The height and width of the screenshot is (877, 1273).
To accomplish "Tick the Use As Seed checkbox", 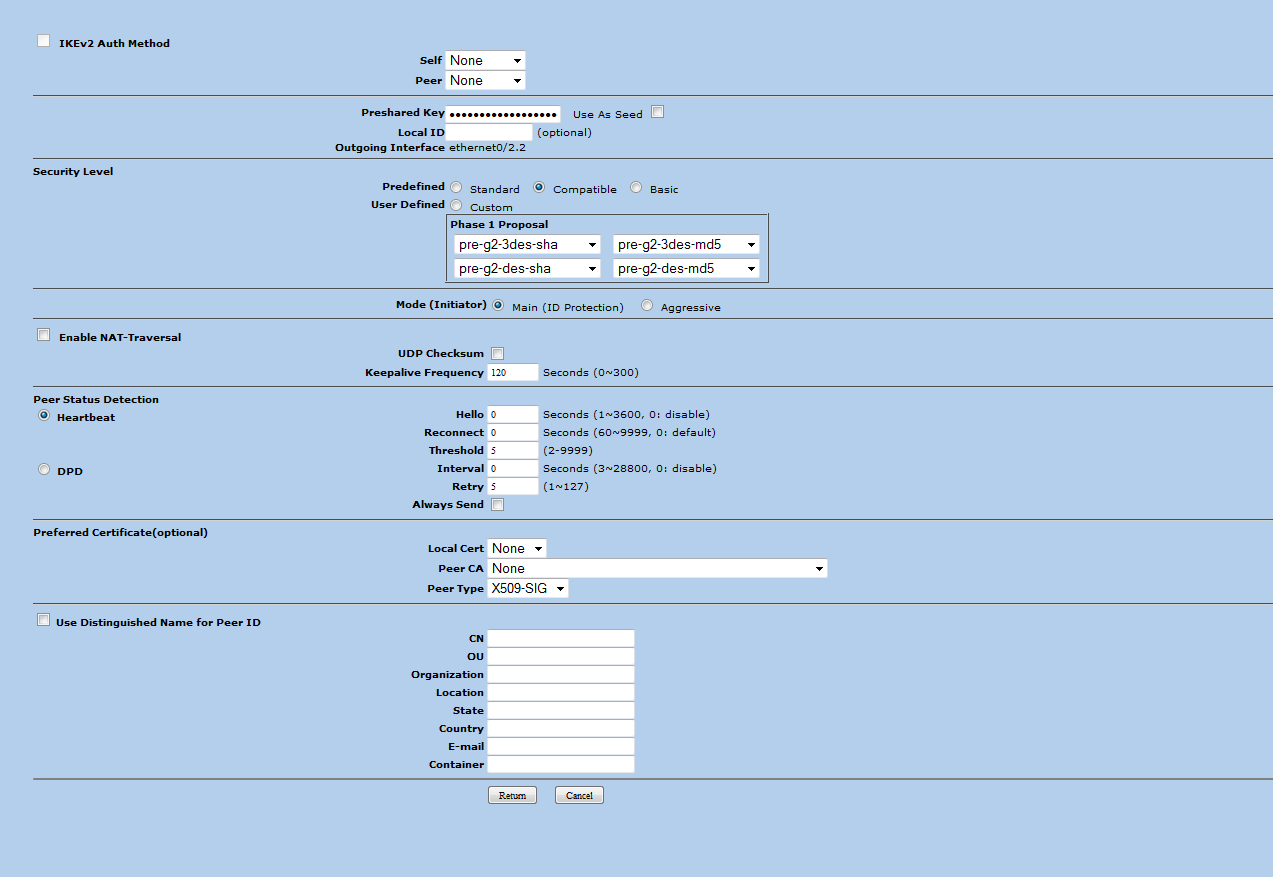I will pyautogui.click(x=657, y=112).
